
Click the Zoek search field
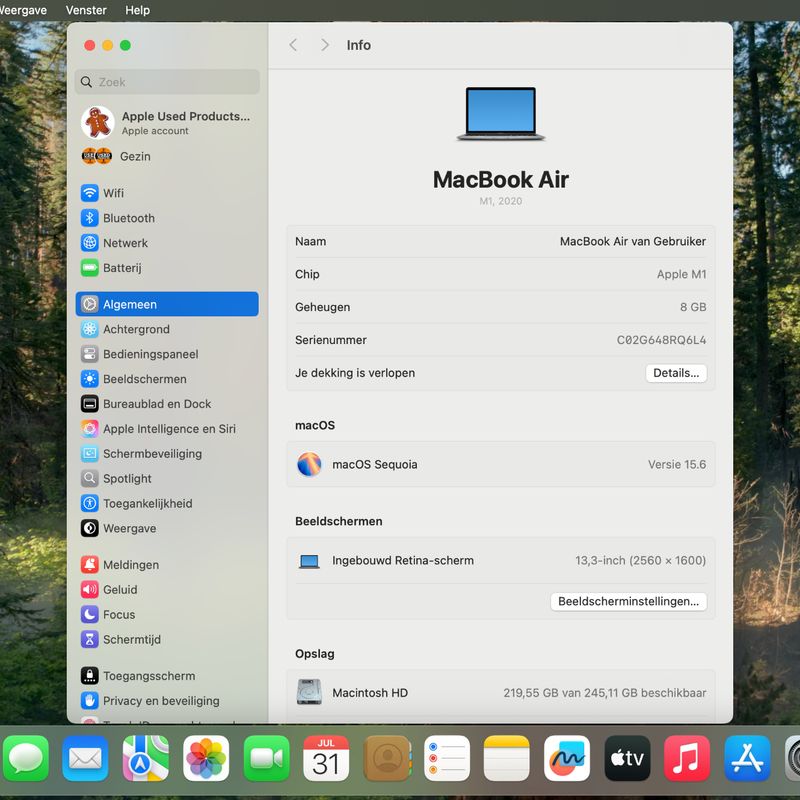click(x=167, y=82)
